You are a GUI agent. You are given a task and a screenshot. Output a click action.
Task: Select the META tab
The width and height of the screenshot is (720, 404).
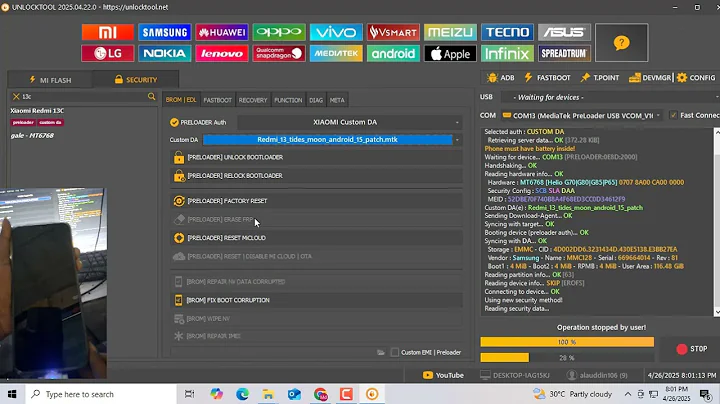[x=337, y=100]
